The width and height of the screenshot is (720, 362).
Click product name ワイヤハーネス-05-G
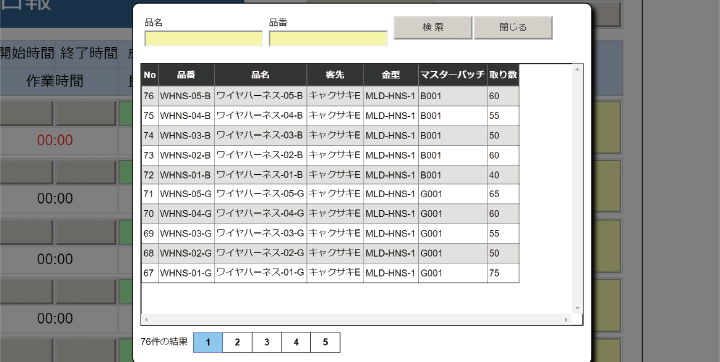pyautogui.click(x=260, y=194)
